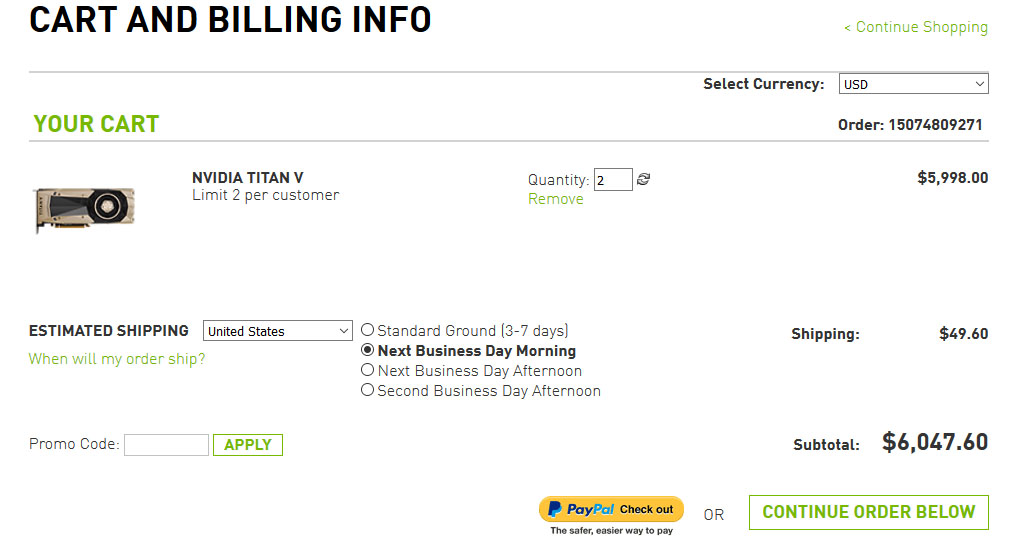Click the NVIDIA TITAN V product thumbnail
The image size is (1024, 540).
84,208
